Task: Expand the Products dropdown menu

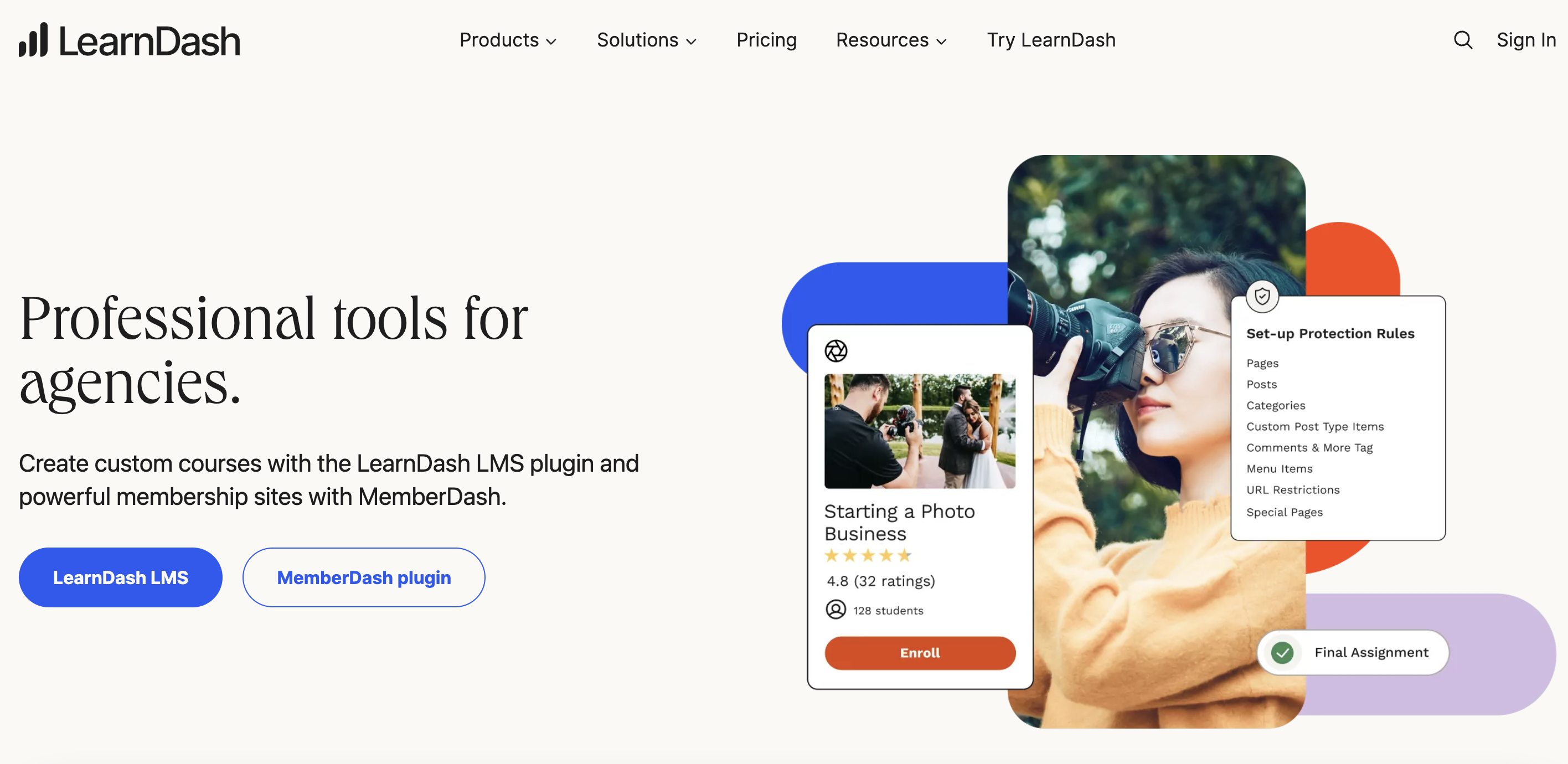Action: [508, 40]
